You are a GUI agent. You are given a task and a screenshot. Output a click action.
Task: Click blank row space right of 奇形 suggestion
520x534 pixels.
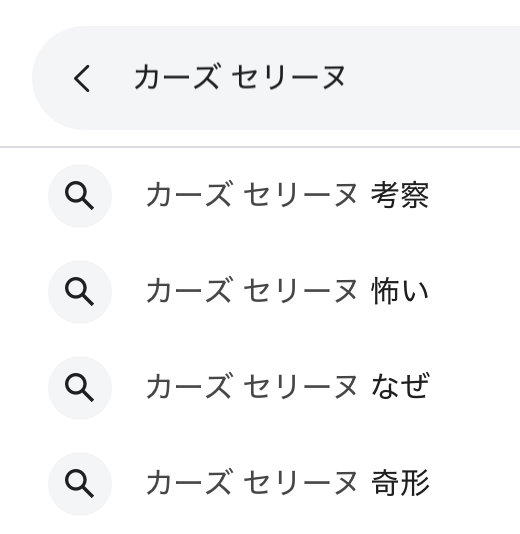point(475,484)
